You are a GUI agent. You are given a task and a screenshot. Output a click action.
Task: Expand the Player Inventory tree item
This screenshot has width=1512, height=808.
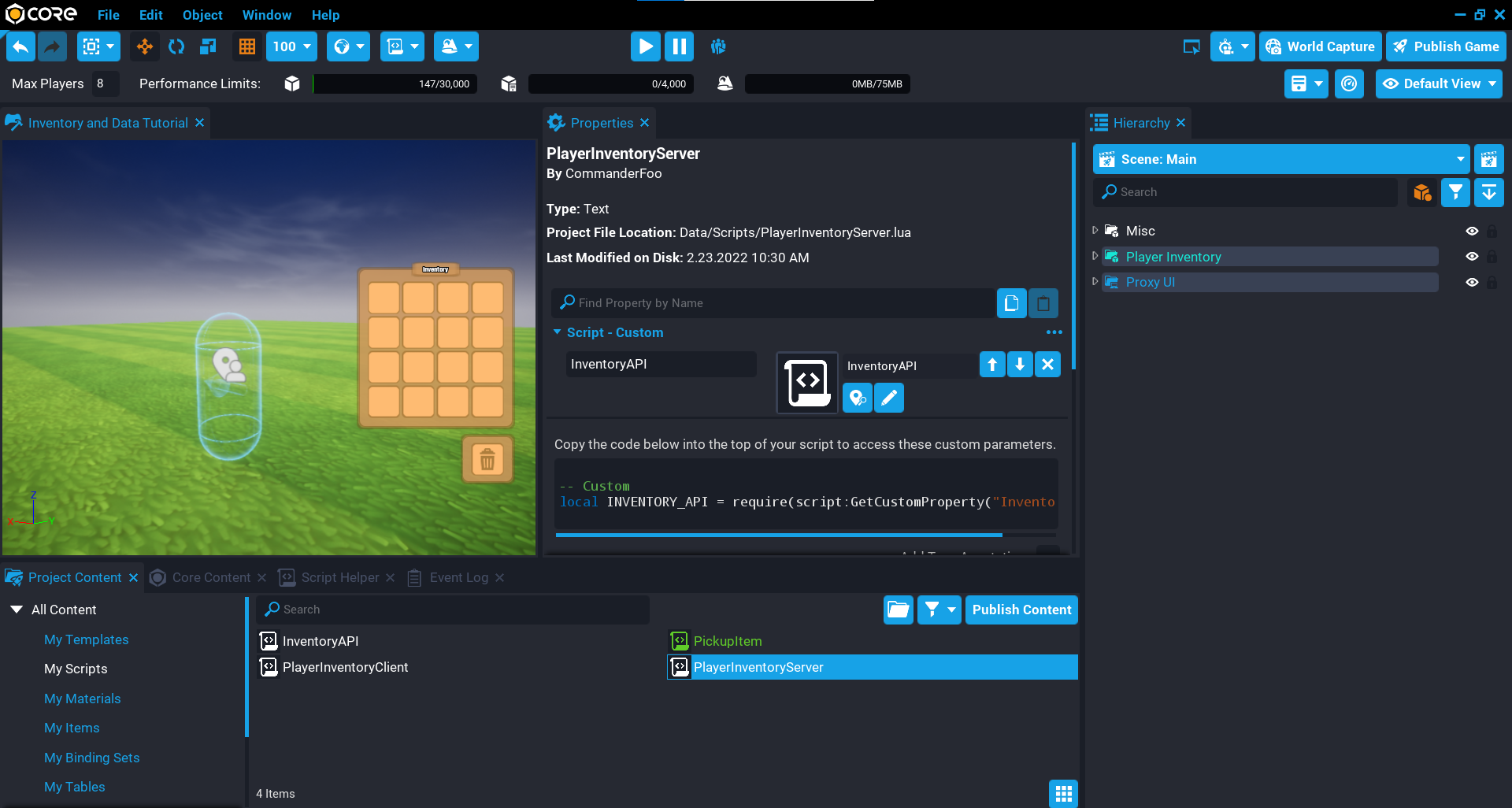tap(1095, 257)
